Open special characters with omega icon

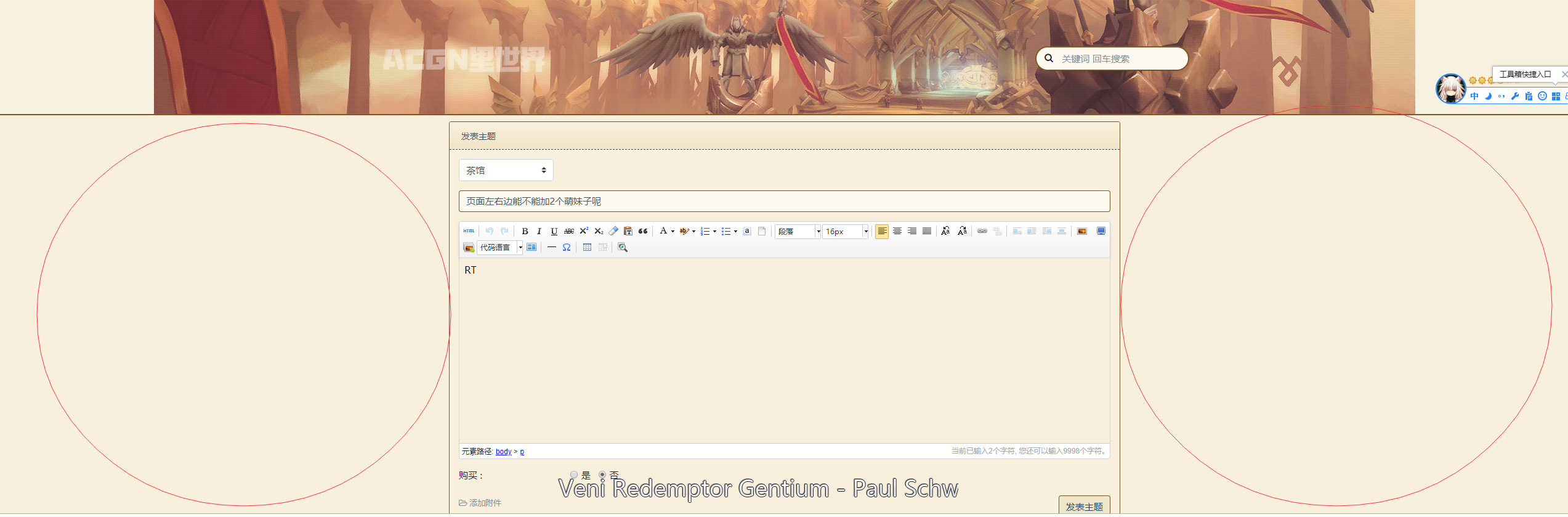click(x=567, y=247)
